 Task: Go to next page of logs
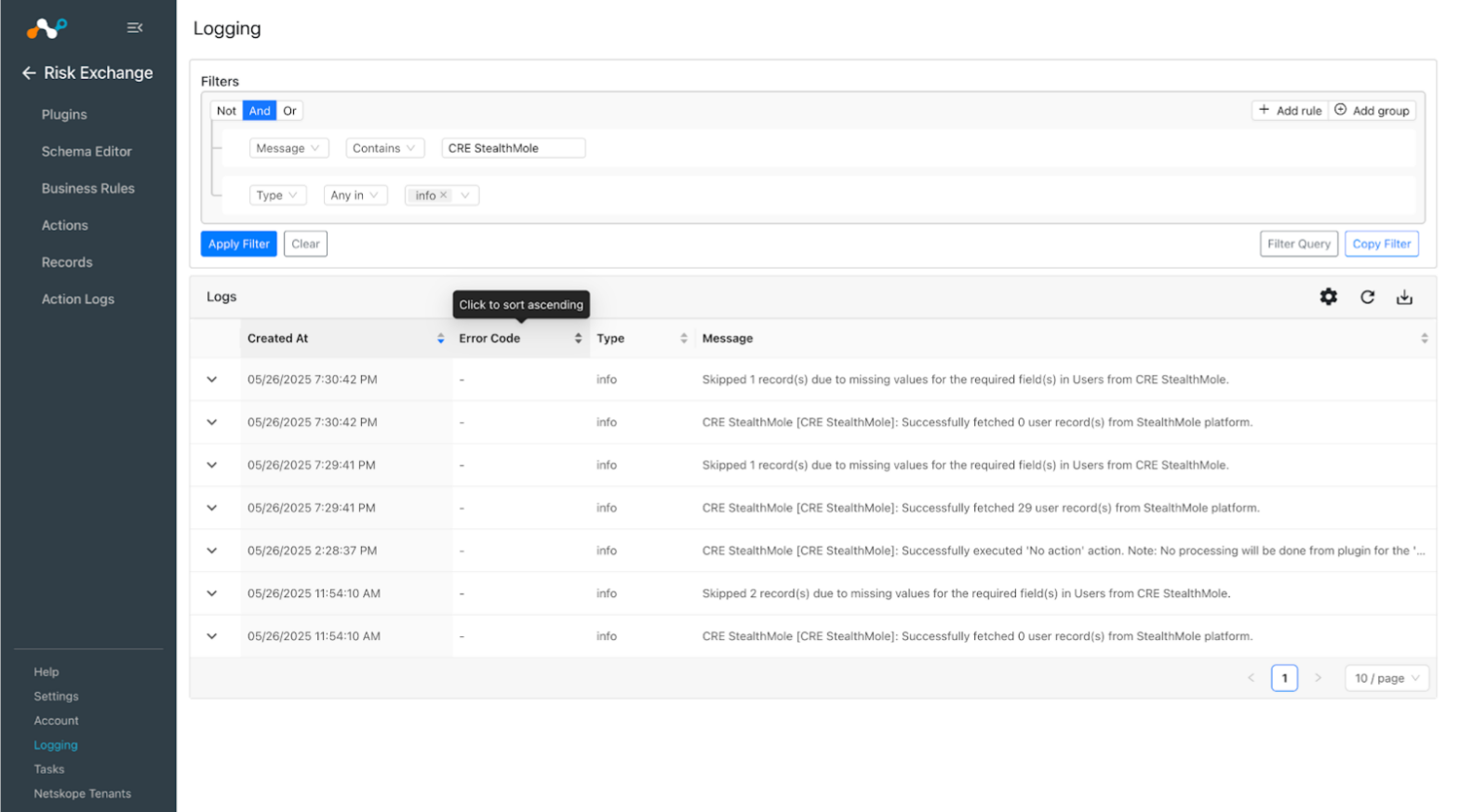coord(1318,678)
